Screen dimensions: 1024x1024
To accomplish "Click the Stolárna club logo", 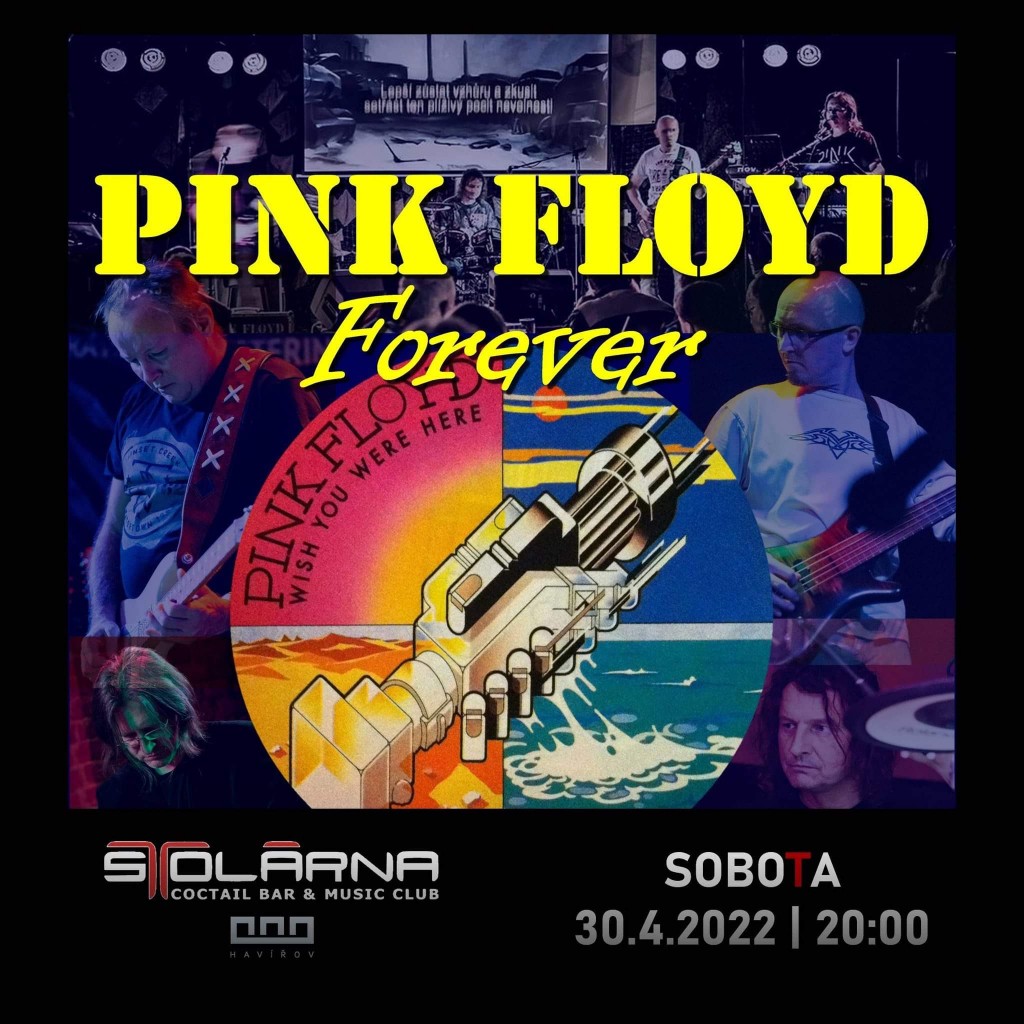I will [x=271, y=870].
